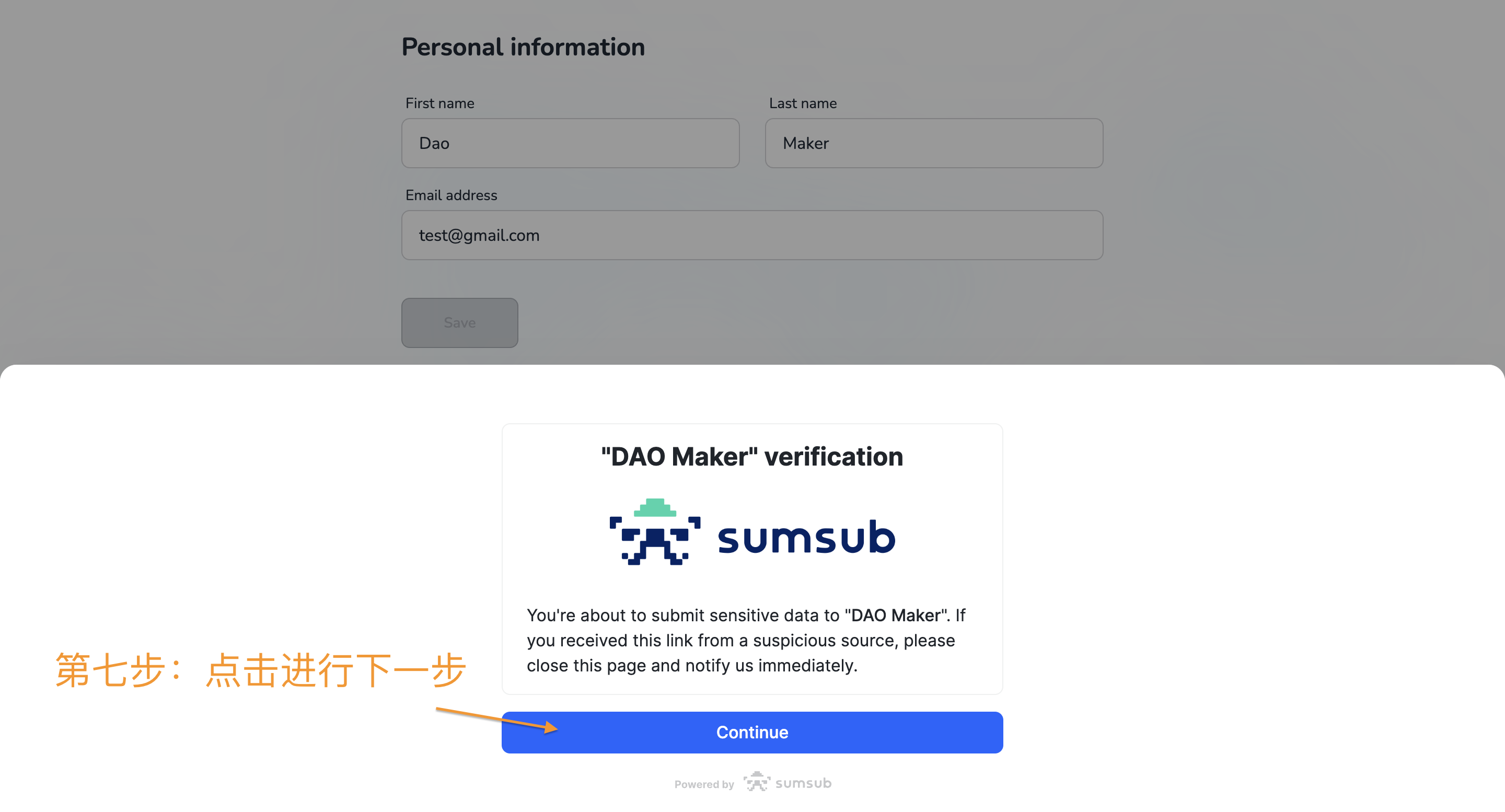The width and height of the screenshot is (1505, 812).
Task: Click the small gray Sumsub mascot in the footer
Action: point(757,782)
